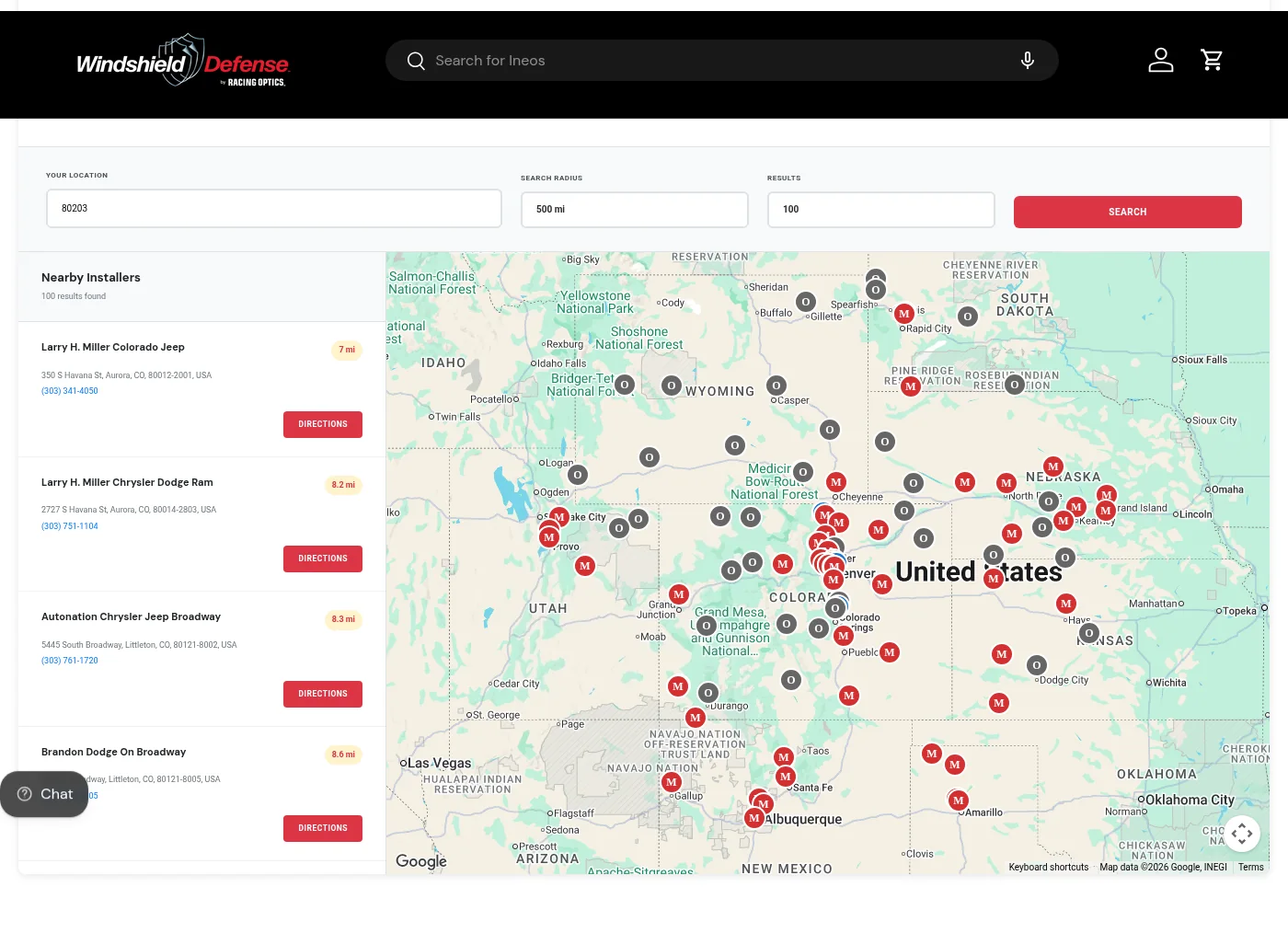Viewport: 1288px width, 933px height.
Task: Click red M marker near Pueblo
Action: tap(889, 652)
